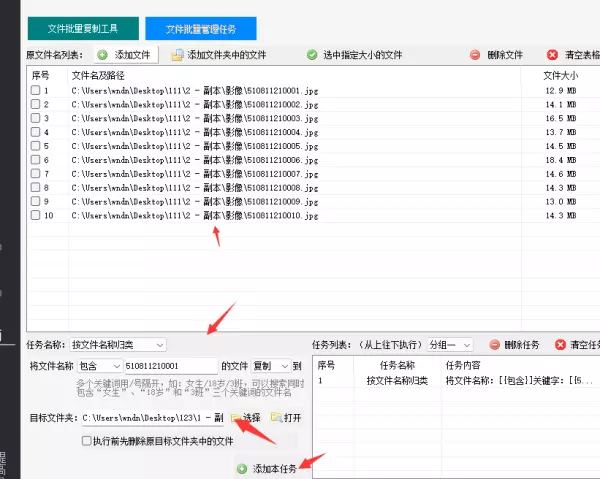Click 添加本任务 button text

point(275,468)
